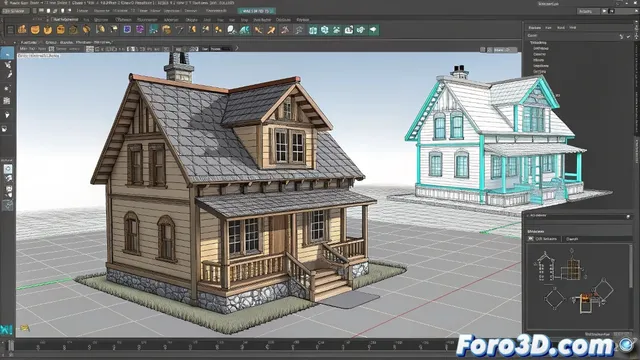Click the orange pot icon on the shelf
Viewport: 640px width, 360px height.
click(35, 29)
